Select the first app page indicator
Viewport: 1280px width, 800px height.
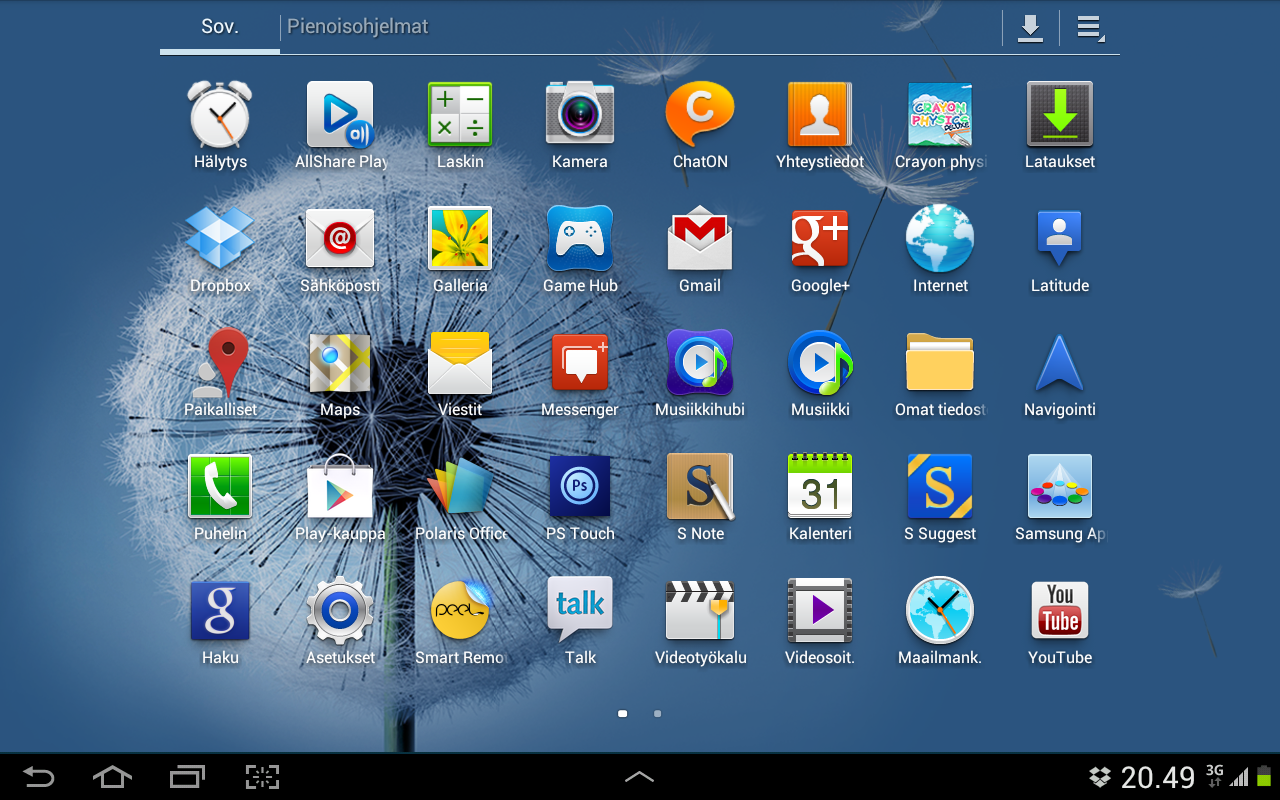[623, 714]
